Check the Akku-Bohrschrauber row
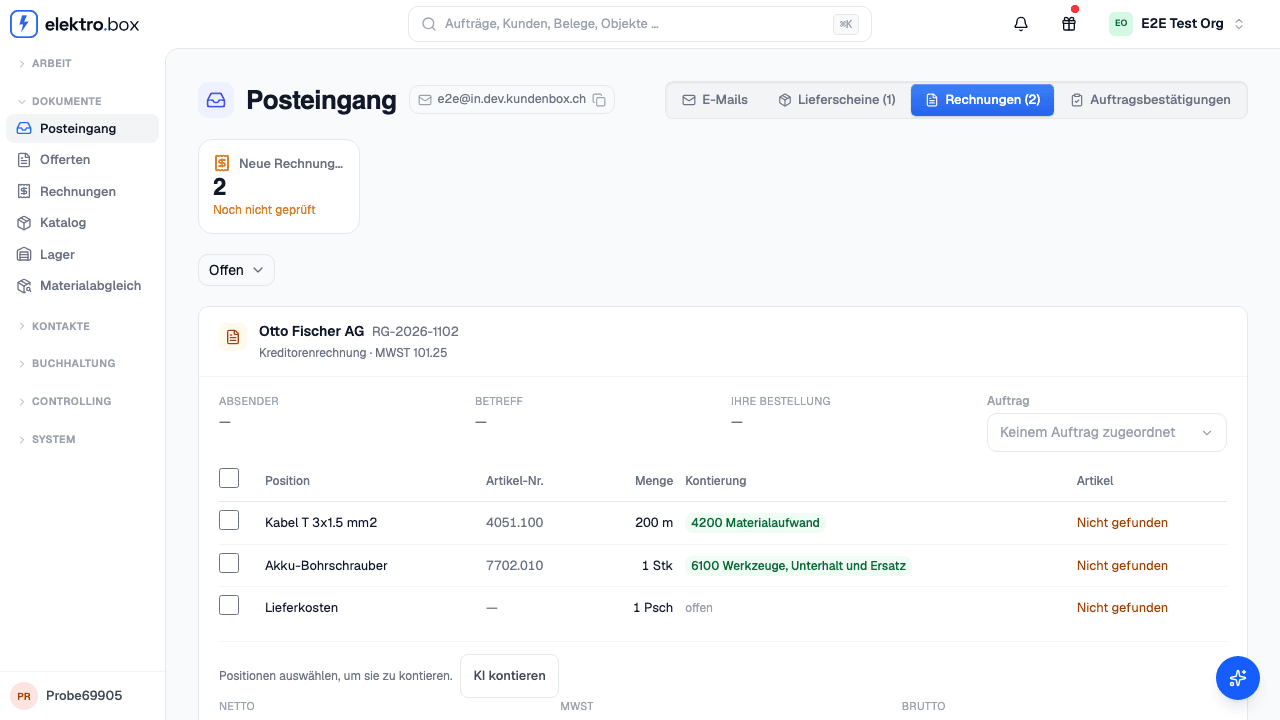This screenshot has height=720, width=1280. click(229, 564)
